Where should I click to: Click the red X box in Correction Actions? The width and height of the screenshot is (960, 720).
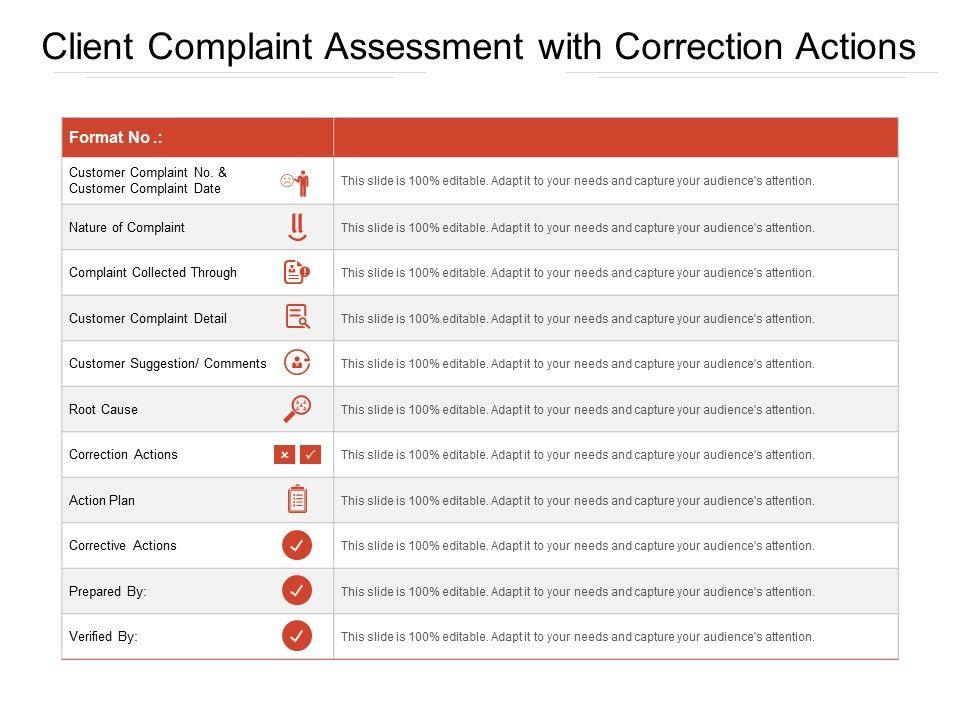coord(284,455)
